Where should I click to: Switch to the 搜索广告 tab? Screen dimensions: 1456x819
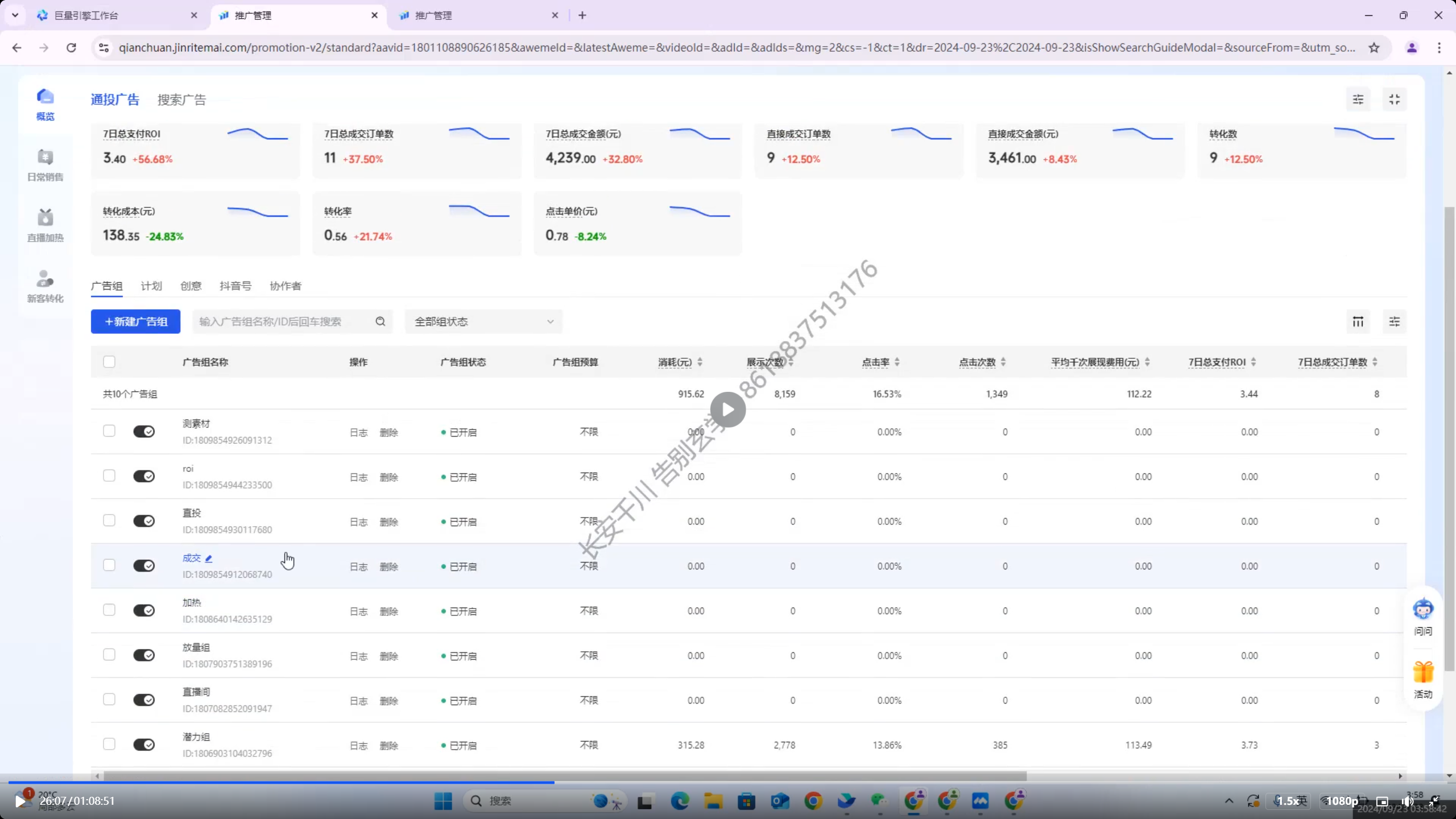181,100
